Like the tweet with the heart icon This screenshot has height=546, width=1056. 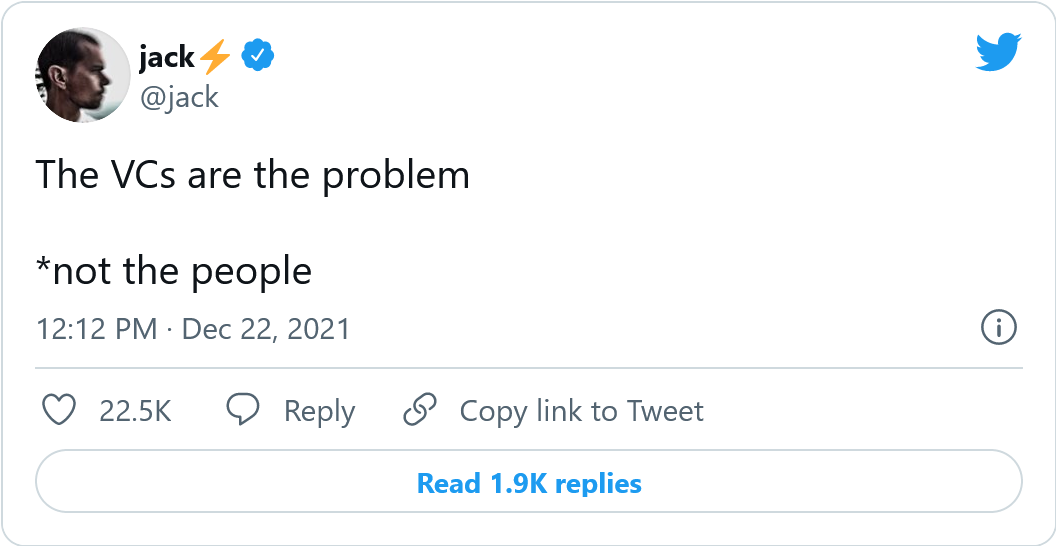click(61, 410)
